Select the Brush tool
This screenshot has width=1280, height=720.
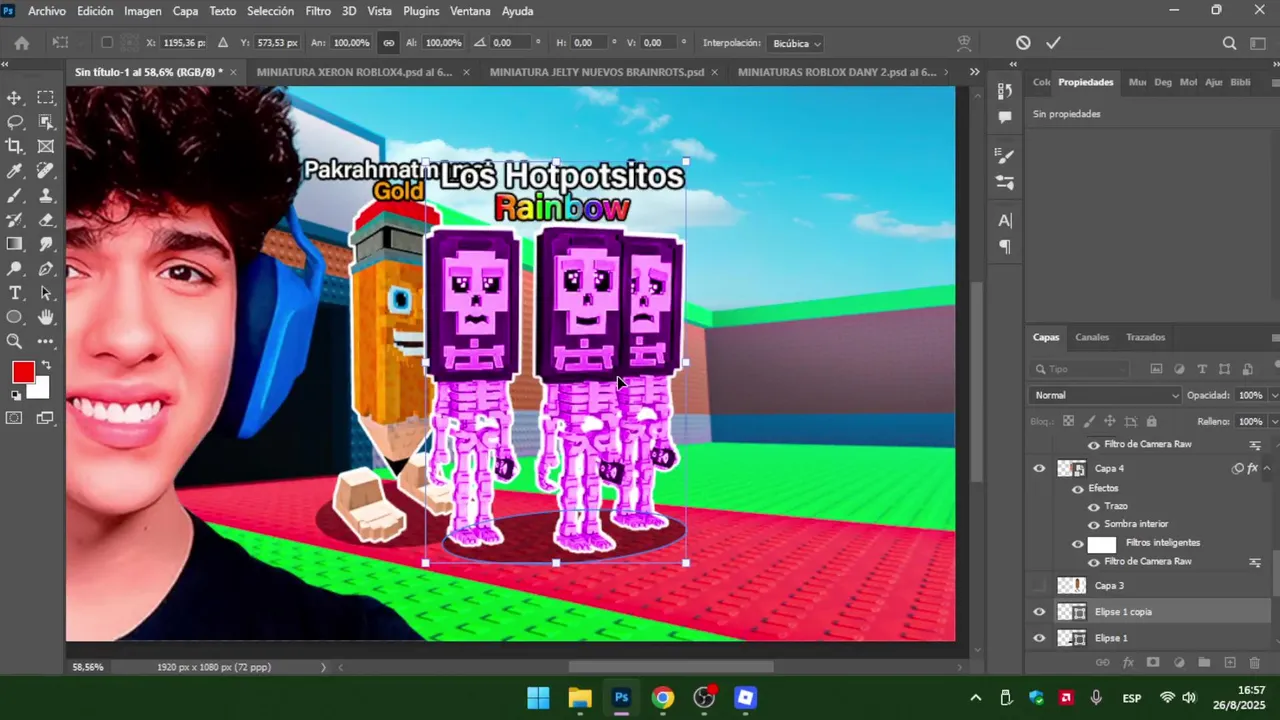tap(15, 196)
